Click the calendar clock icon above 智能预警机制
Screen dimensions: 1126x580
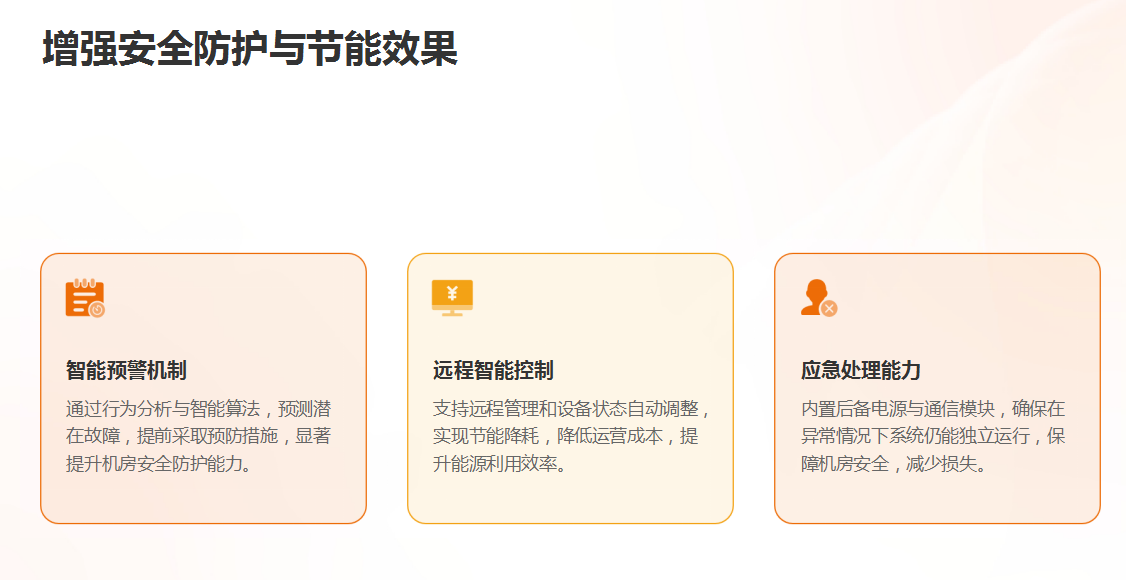(x=85, y=298)
